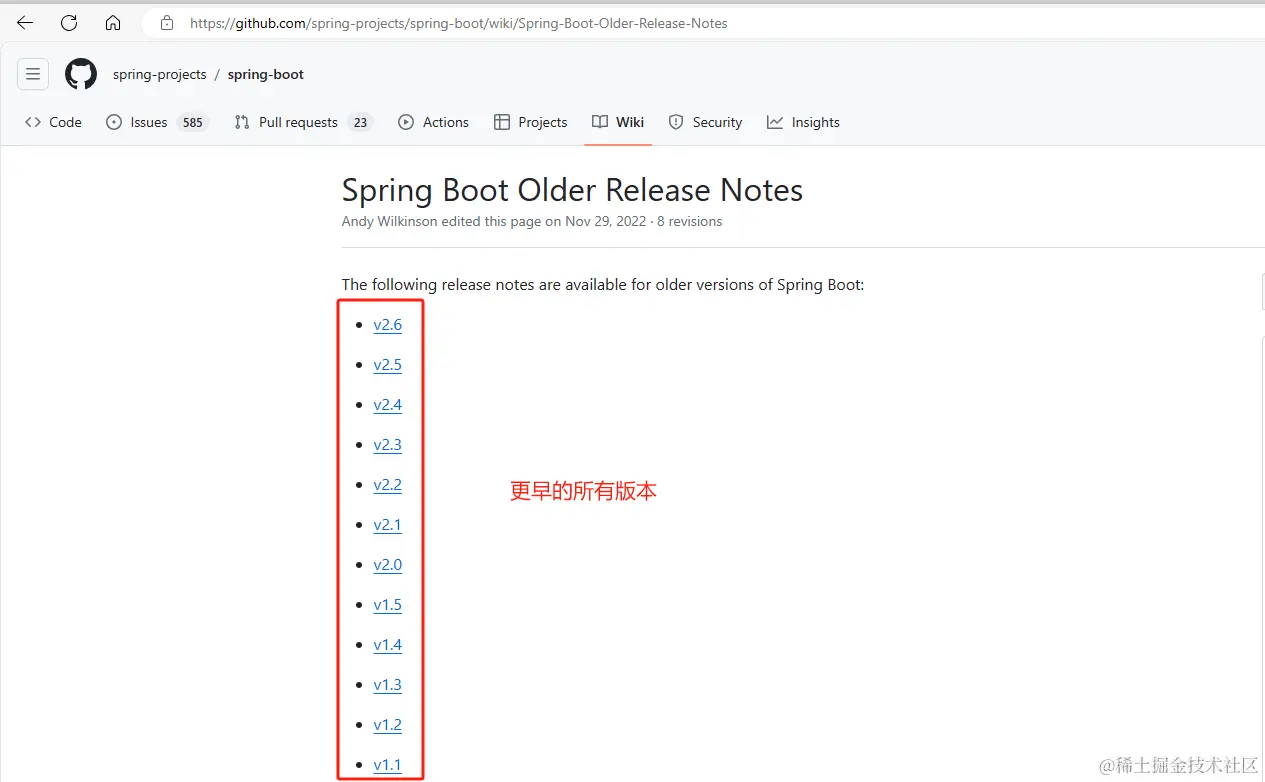Reload the page with the refresh icon
The height and width of the screenshot is (782, 1265).
pyautogui.click(x=69, y=23)
